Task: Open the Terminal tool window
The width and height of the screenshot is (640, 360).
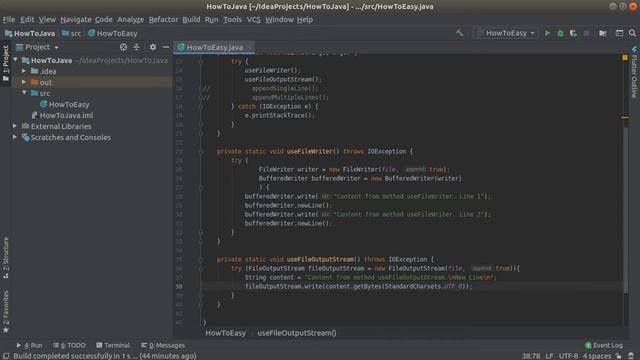Action: pyautogui.click(x=113, y=345)
